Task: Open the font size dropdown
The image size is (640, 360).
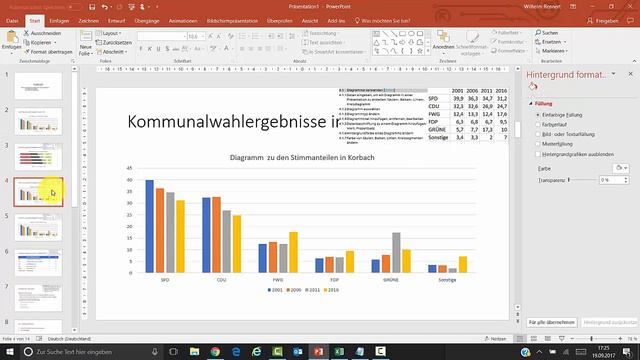Action: (x=203, y=36)
